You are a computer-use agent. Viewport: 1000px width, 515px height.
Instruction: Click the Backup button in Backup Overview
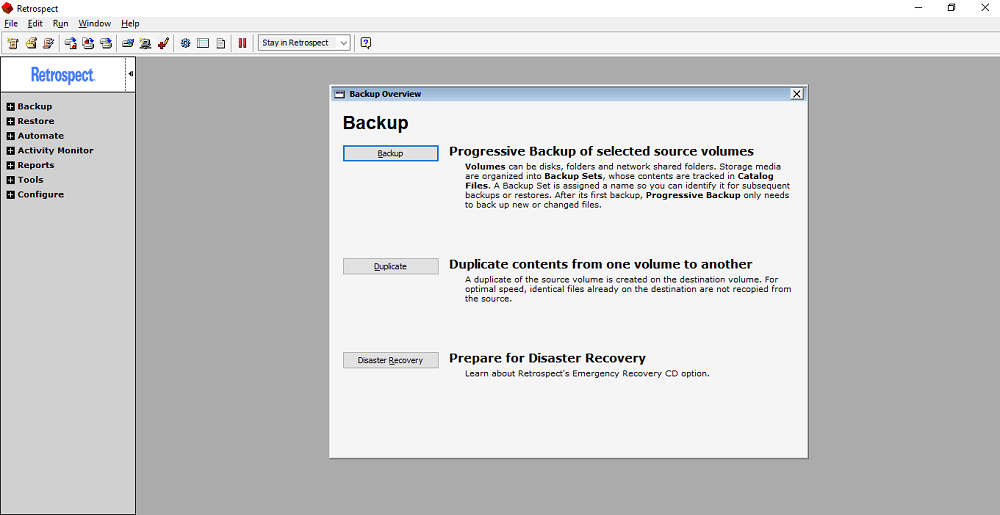390,154
